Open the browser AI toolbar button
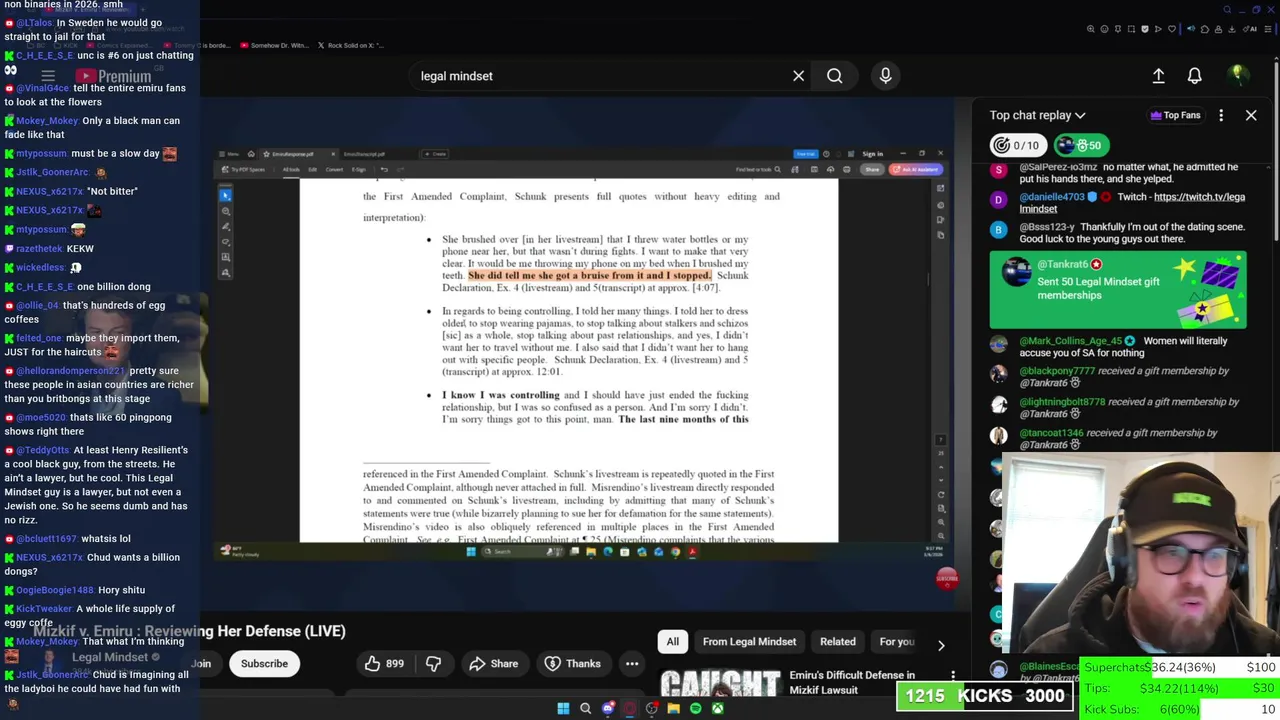 pyautogui.click(x=1250, y=29)
